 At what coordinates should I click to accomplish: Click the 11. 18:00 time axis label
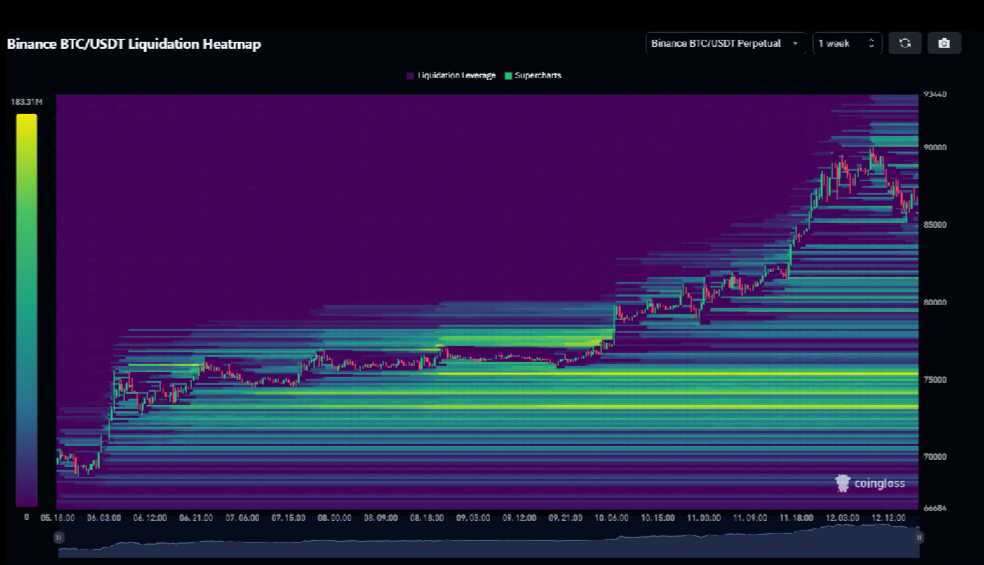796,518
